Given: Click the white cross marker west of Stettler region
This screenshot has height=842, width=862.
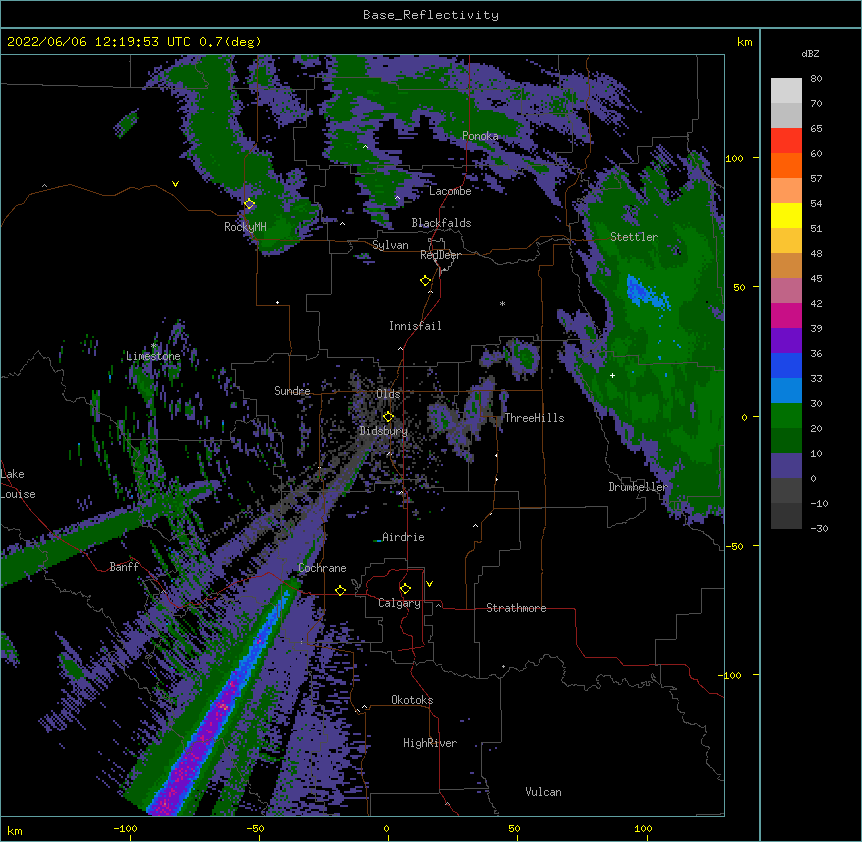Looking at the screenshot, I should pyautogui.click(x=612, y=375).
